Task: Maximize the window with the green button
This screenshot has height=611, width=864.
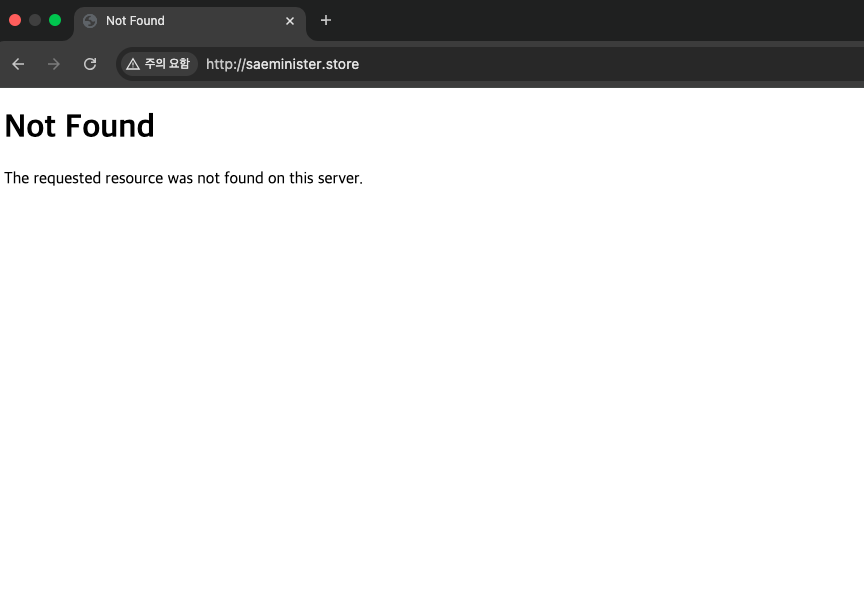Action: click(x=55, y=20)
